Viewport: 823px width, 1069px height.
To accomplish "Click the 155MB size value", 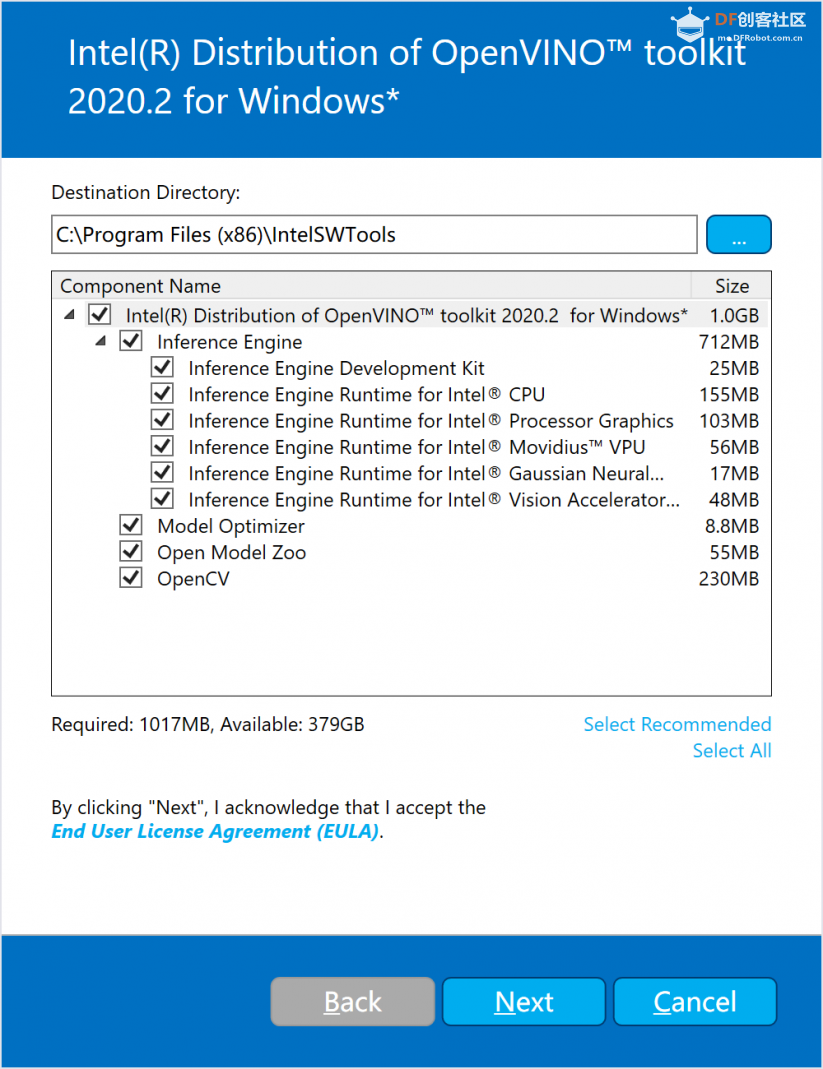I will tap(729, 395).
